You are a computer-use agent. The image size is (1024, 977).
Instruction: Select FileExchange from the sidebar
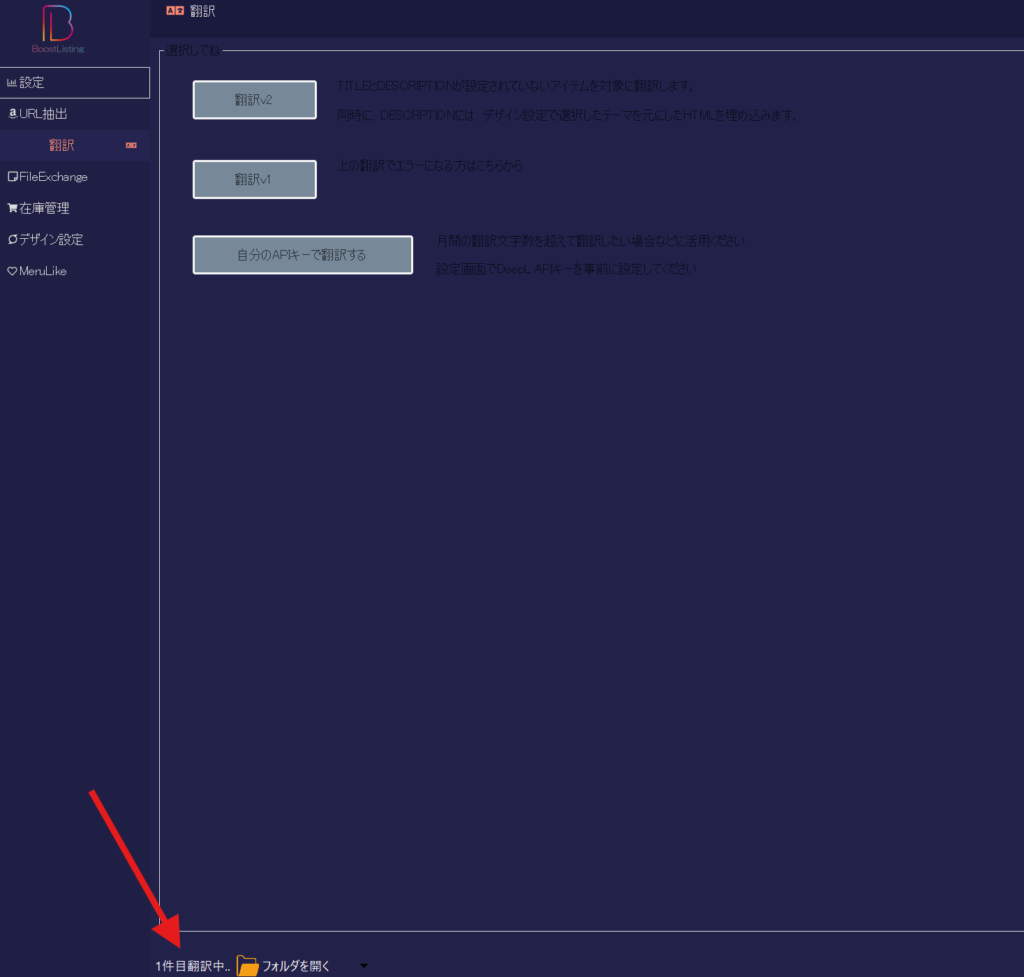coord(53,177)
